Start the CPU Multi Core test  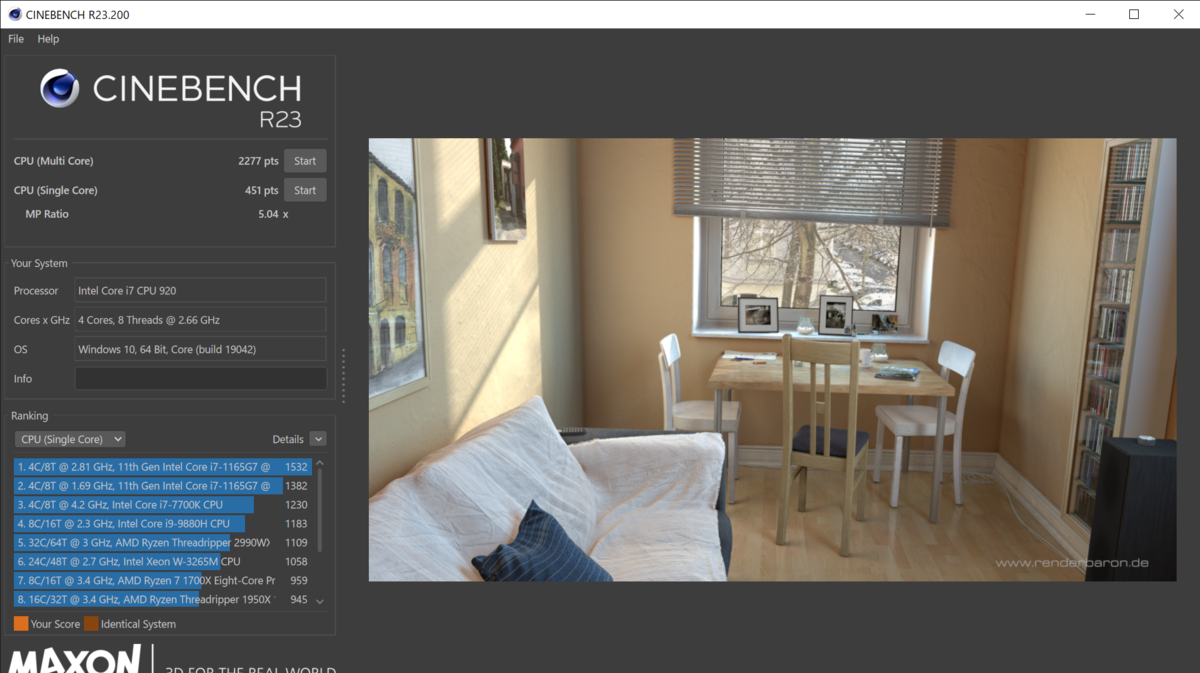click(x=305, y=161)
